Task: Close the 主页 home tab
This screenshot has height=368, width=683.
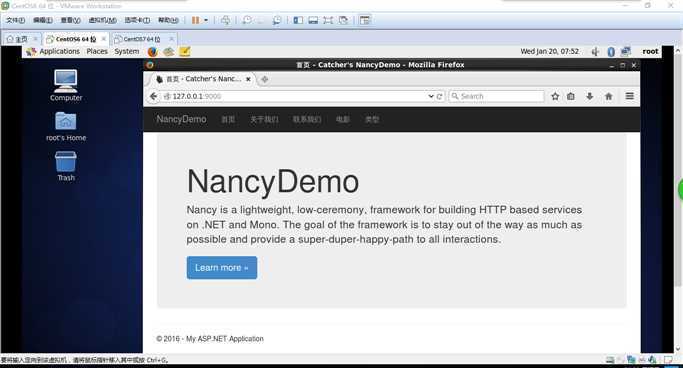Action: pyautogui.click(x=35, y=39)
